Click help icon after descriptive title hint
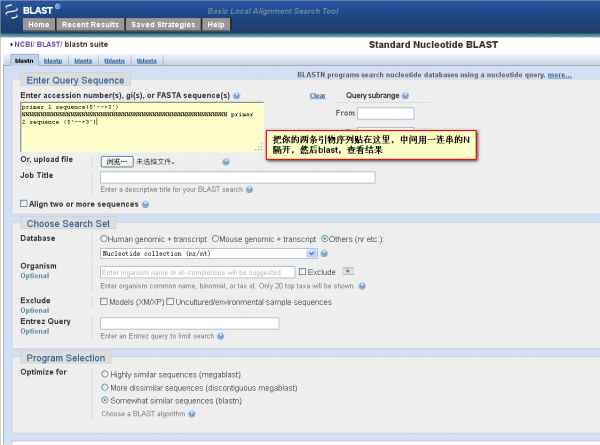The height and width of the screenshot is (445, 600). (x=249, y=189)
